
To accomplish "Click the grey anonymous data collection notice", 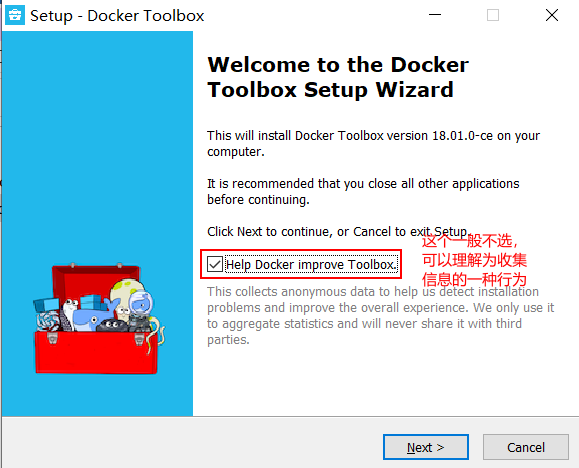I will [x=380, y=315].
